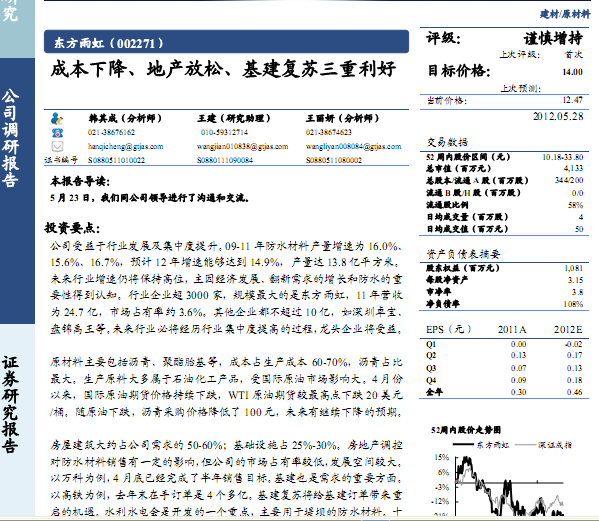Click the 证书编号 label
The width and height of the screenshot is (599, 521).
[x=61, y=160]
